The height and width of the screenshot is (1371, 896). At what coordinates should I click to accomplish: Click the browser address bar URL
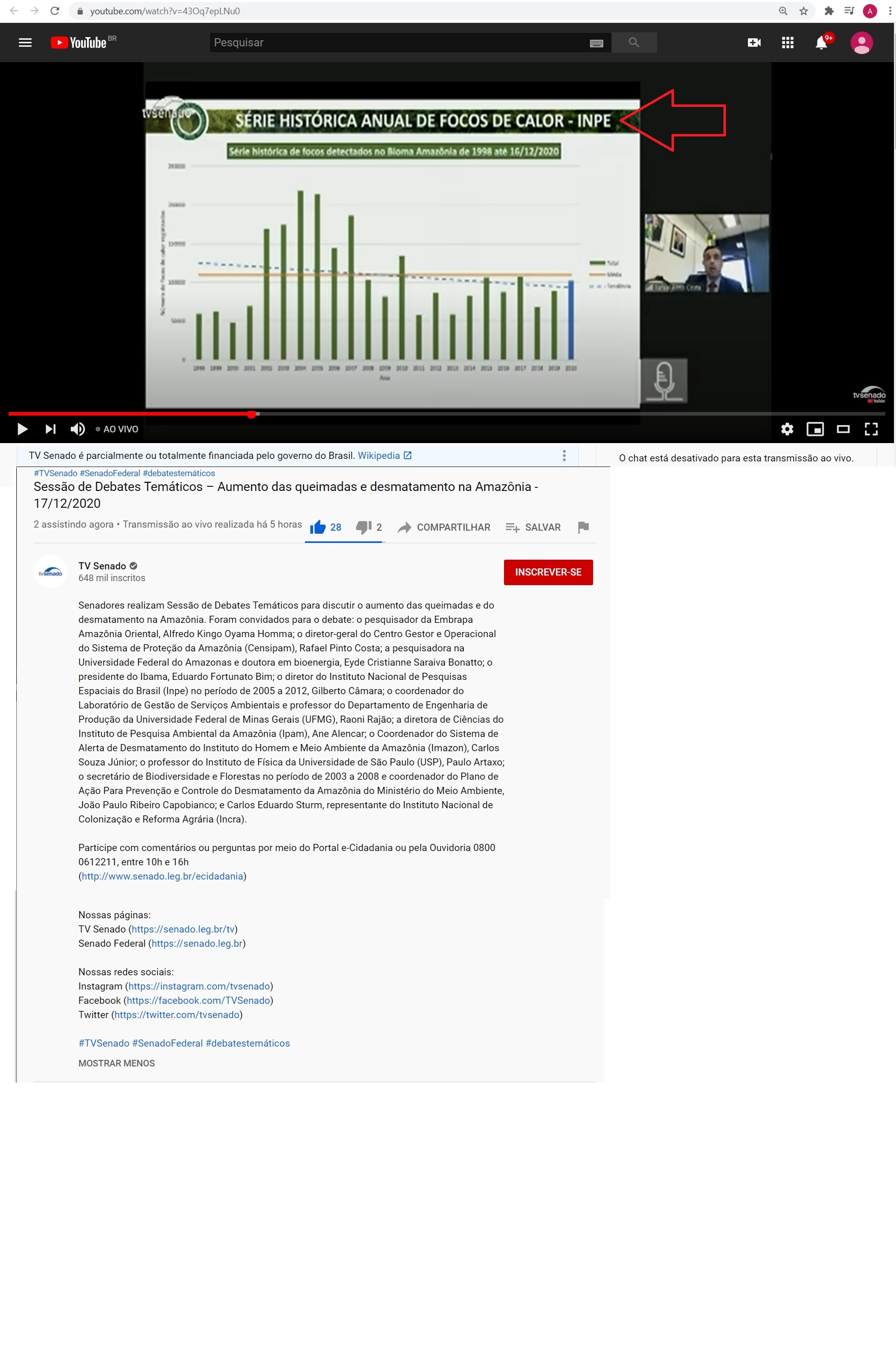pyautogui.click(x=164, y=11)
